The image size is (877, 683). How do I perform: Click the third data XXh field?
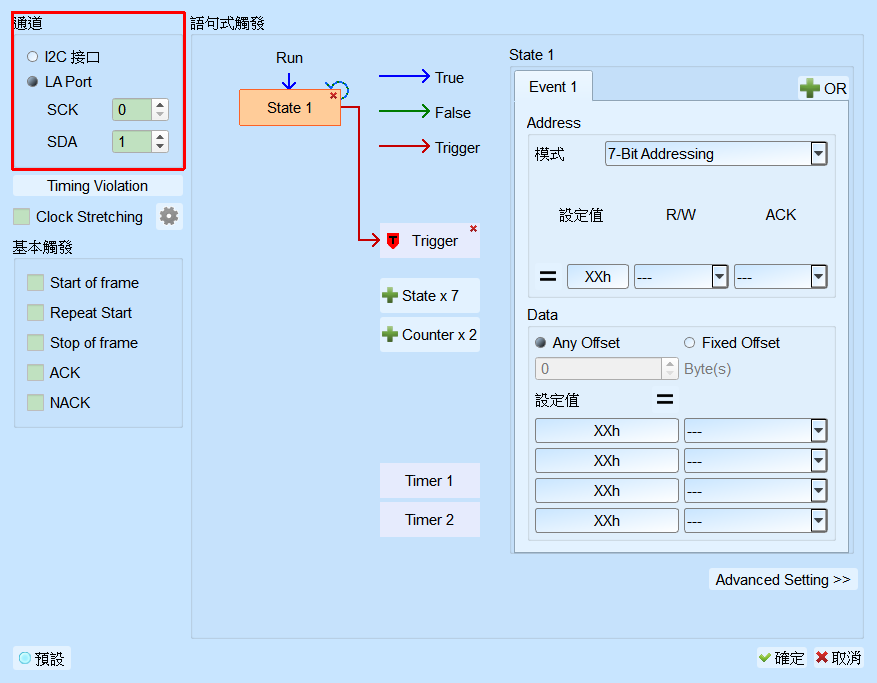tap(607, 491)
